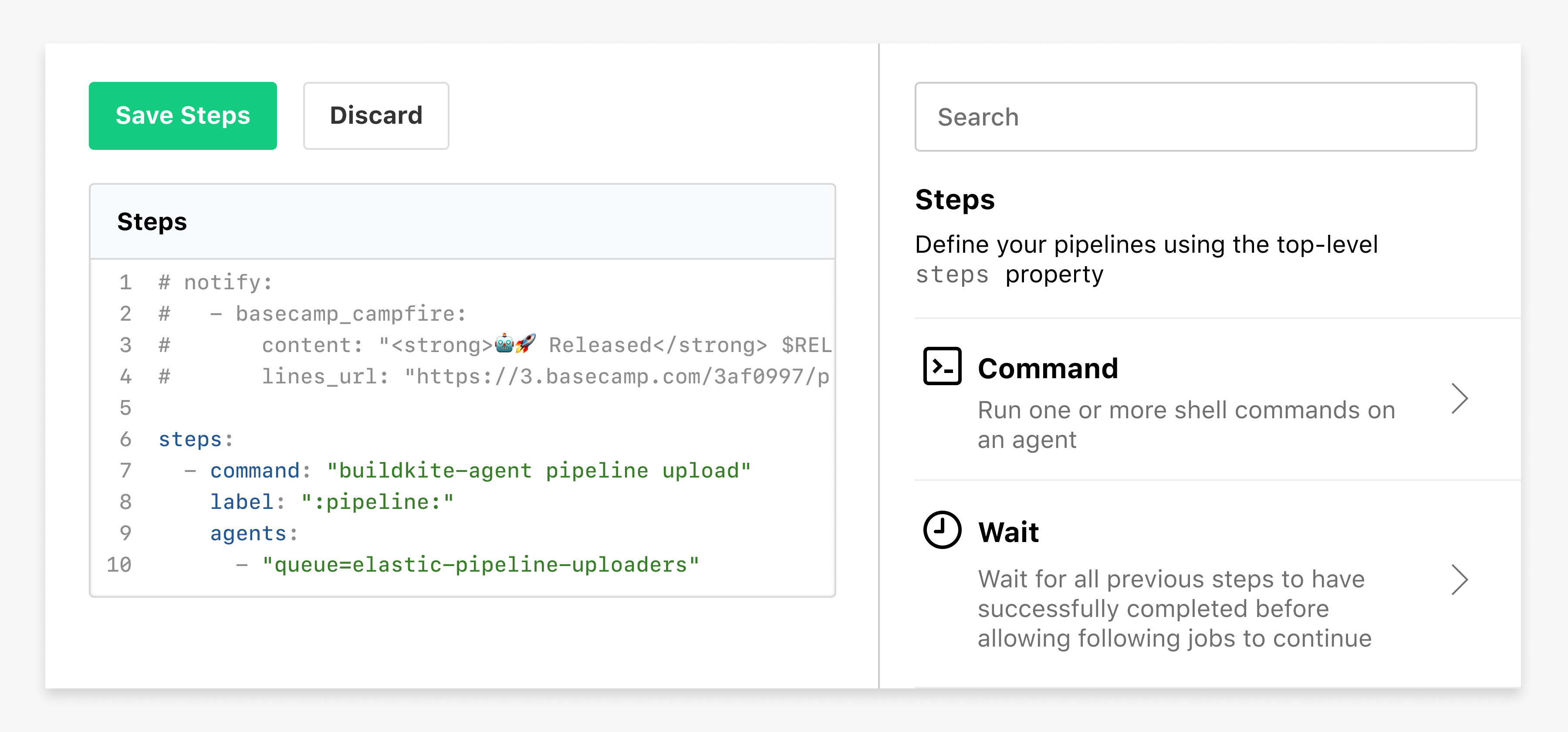The width and height of the screenshot is (1568, 732).
Task: Discard the pipeline changes
Action: coord(375,115)
